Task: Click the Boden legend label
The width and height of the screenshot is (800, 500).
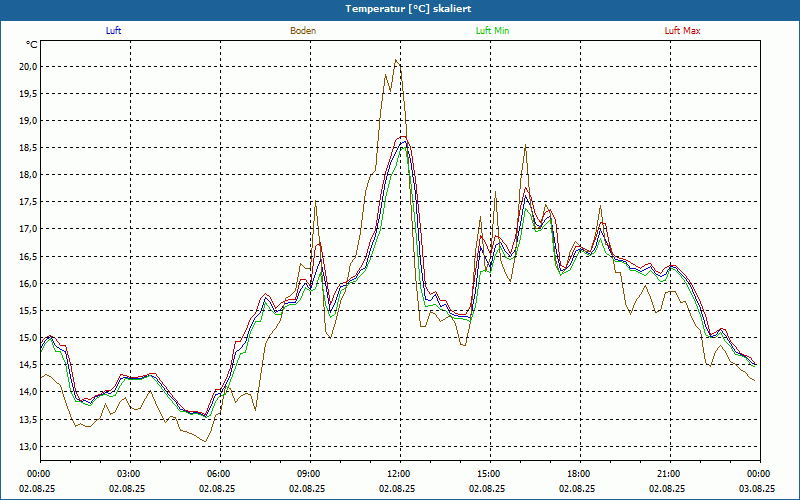Action: coord(303,31)
